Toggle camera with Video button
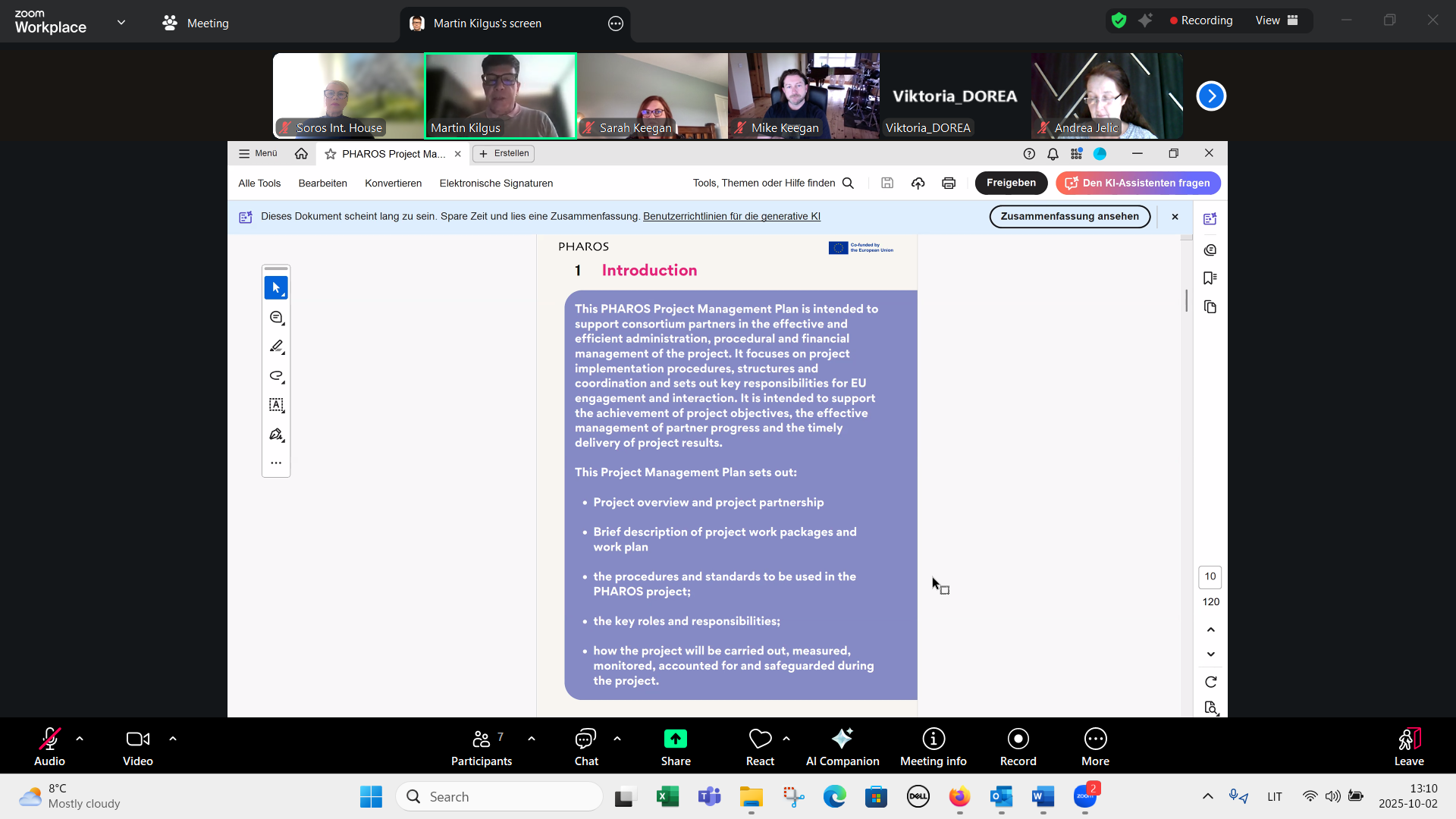The image size is (1456, 819). pyautogui.click(x=137, y=747)
